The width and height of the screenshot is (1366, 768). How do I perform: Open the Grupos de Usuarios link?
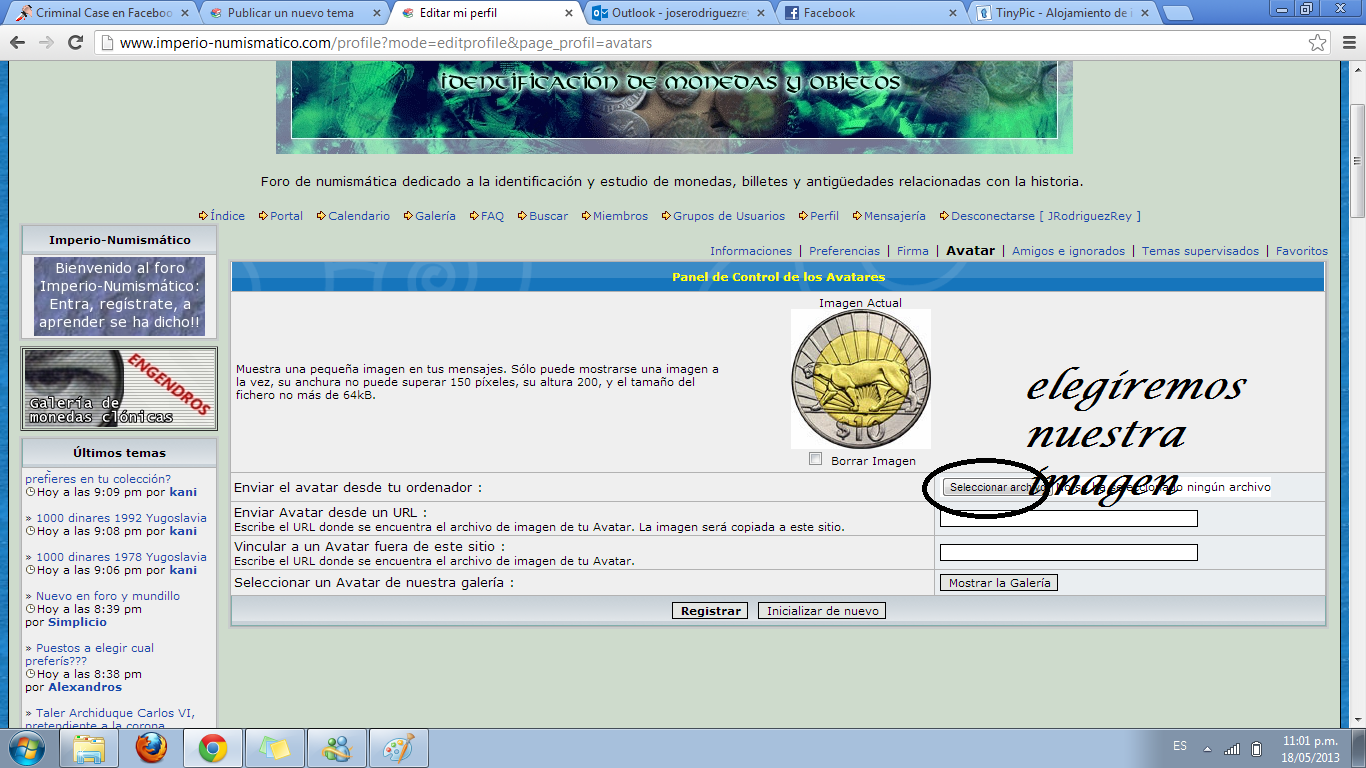[x=729, y=216]
